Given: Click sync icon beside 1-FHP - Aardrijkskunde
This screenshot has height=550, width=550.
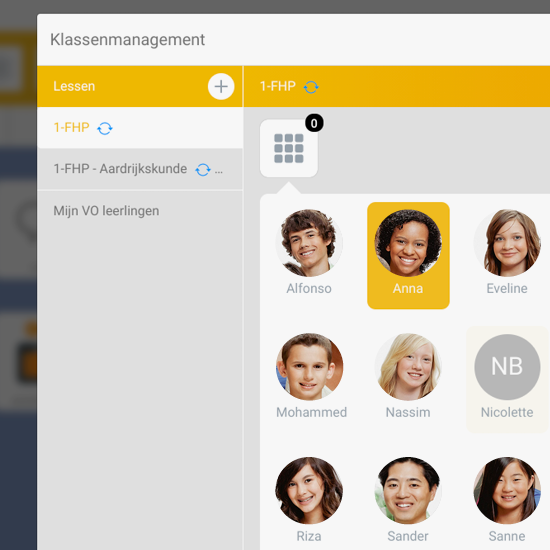Looking at the screenshot, I should point(203,169).
